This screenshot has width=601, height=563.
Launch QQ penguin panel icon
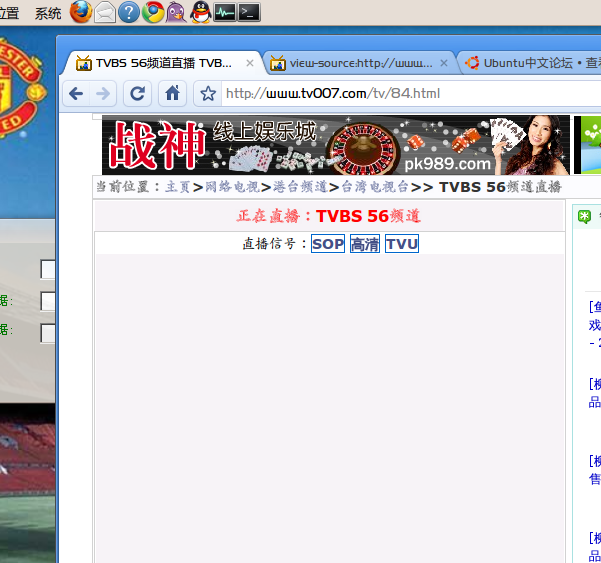click(200, 12)
